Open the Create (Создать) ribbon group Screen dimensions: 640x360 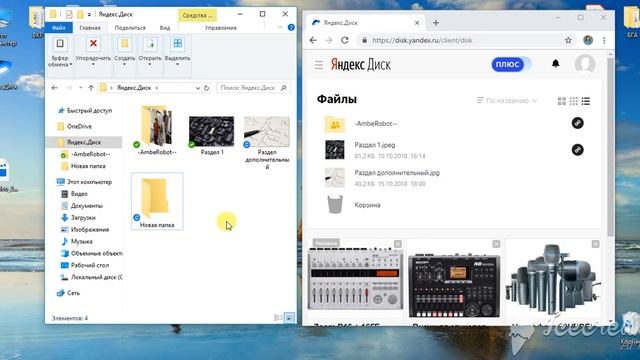coord(124,53)
